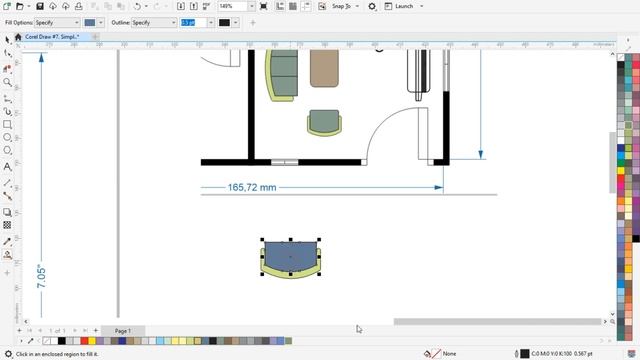Image resolution: width=640 pixels, height=360 pixels.
Task: Select the Rectangle tool
Action: pos(7,124)
